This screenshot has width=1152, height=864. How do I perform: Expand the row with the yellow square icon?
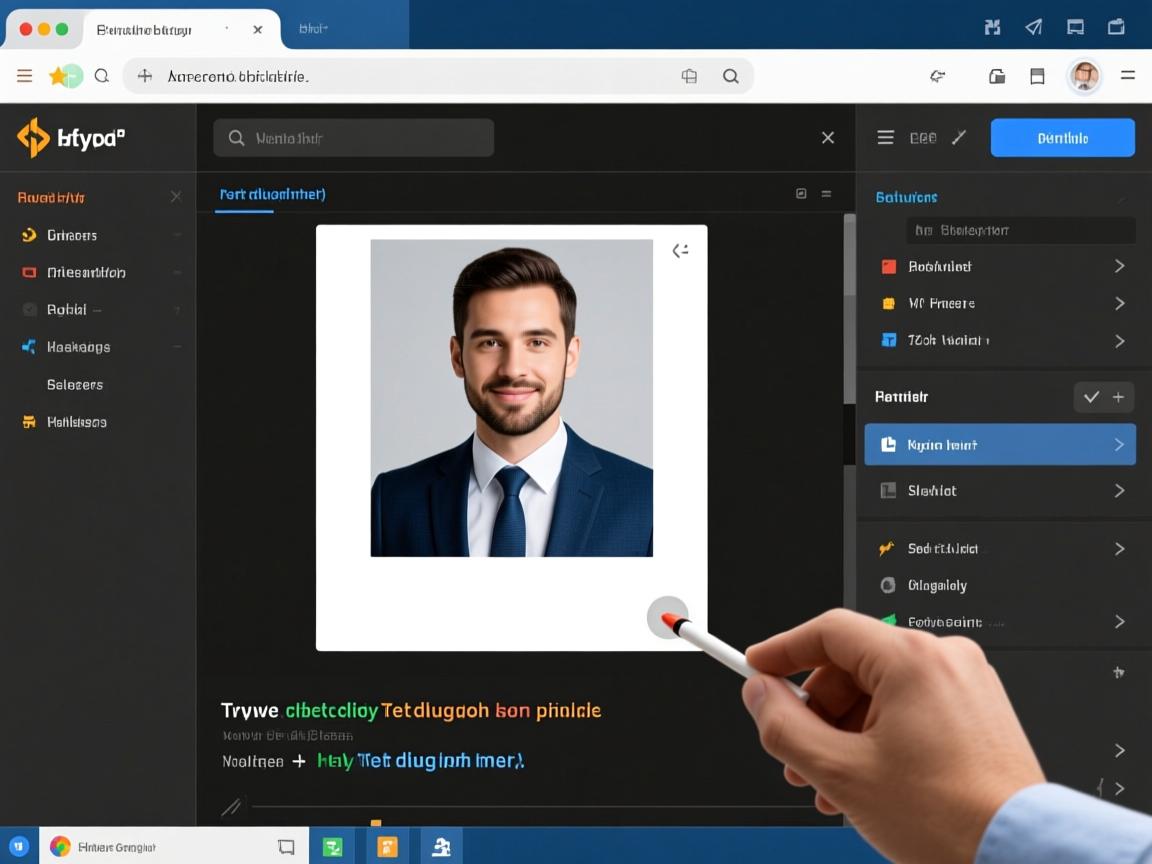[x=1119, y=304]
